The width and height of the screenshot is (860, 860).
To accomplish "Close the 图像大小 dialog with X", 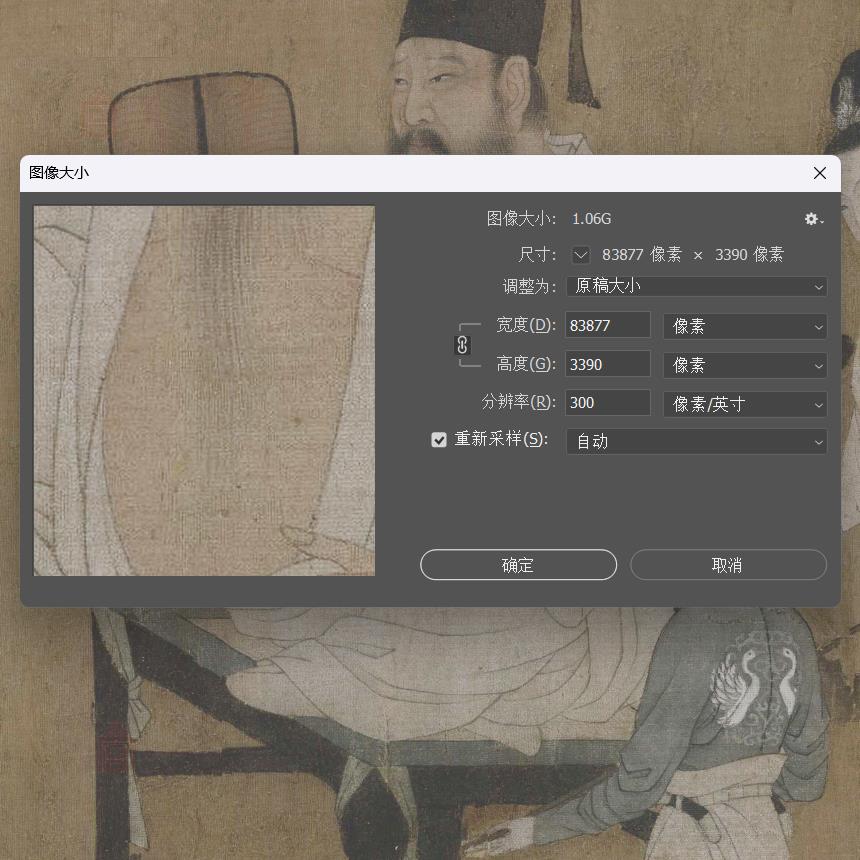I will [820, 173].
